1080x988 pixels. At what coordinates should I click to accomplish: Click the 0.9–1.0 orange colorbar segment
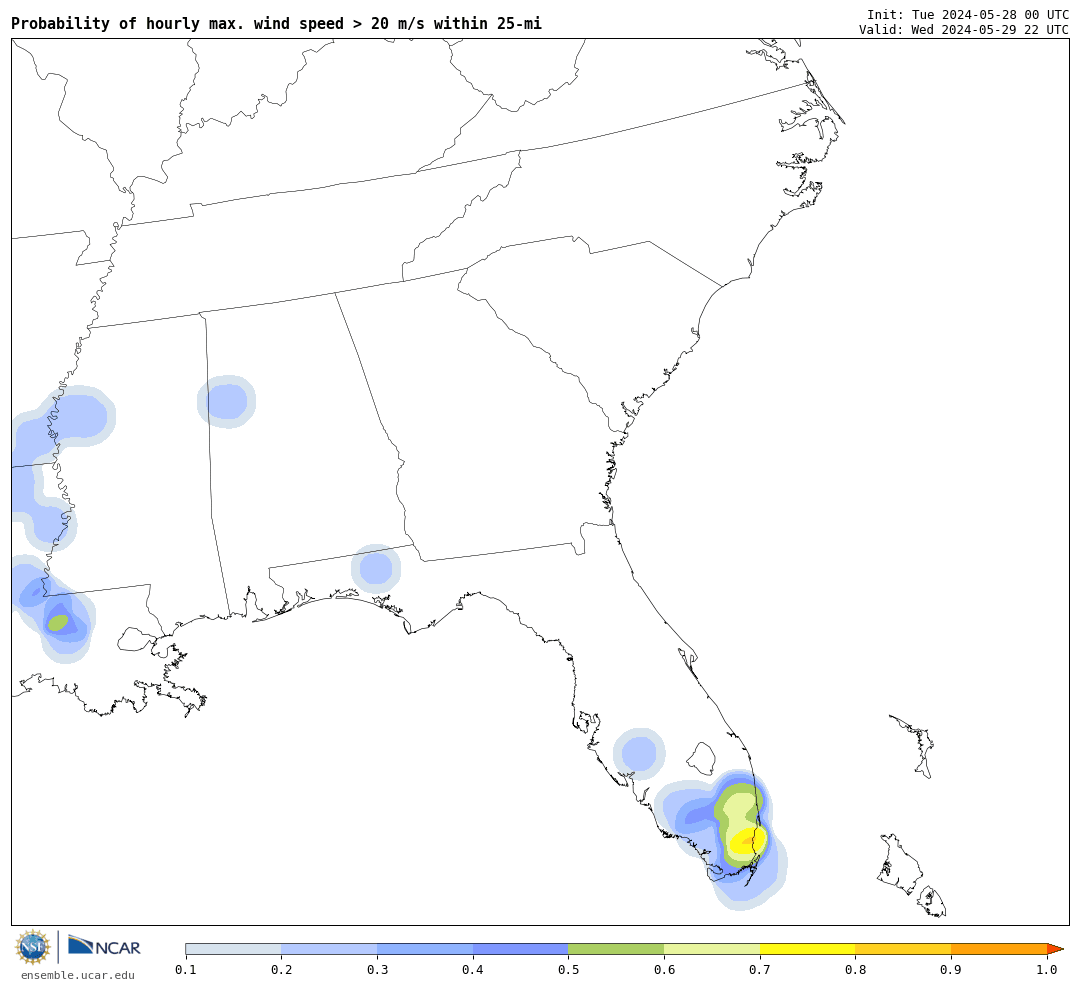coord(999,949)
